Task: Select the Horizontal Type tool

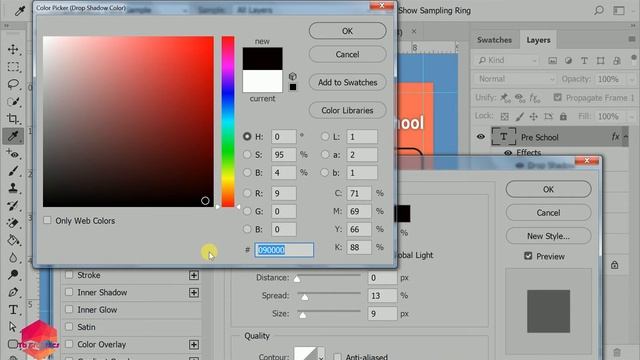Action: point(13,310)
